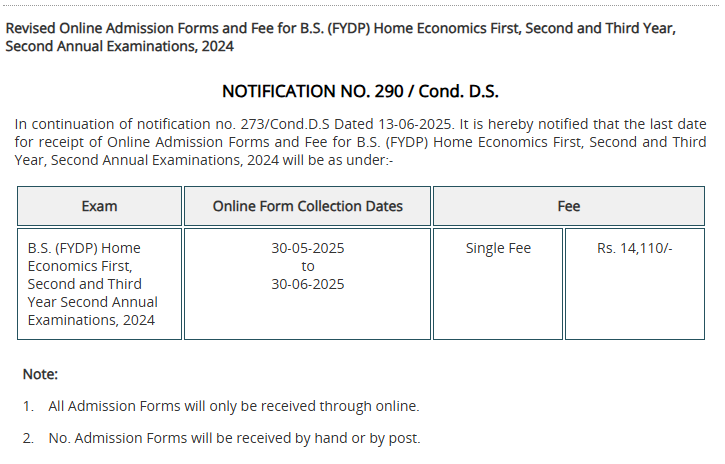Click the Revised Online Admission Forms heading
This screenshot has width=725, height=464.
pyautogui.click(x=340, y=37)
